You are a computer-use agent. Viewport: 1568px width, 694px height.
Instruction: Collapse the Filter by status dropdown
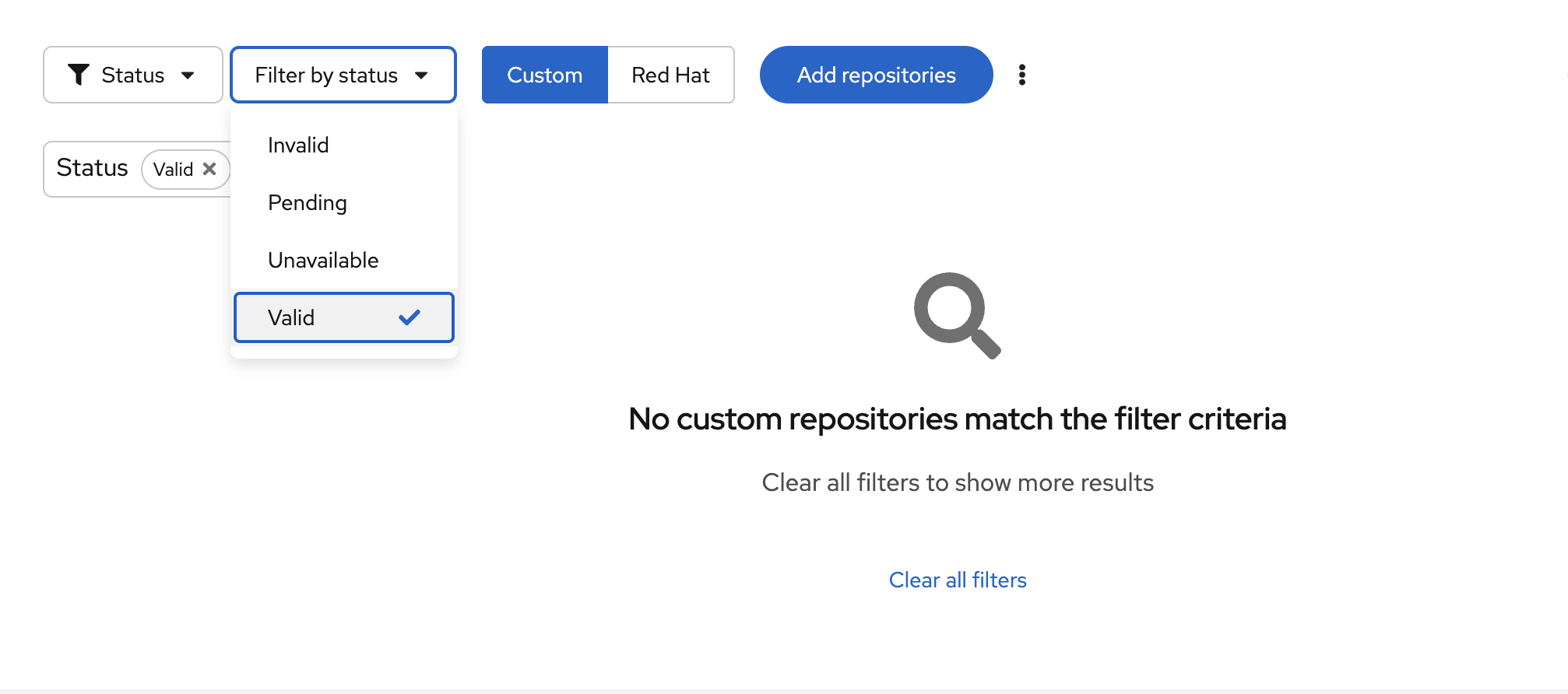click(326, 75)
